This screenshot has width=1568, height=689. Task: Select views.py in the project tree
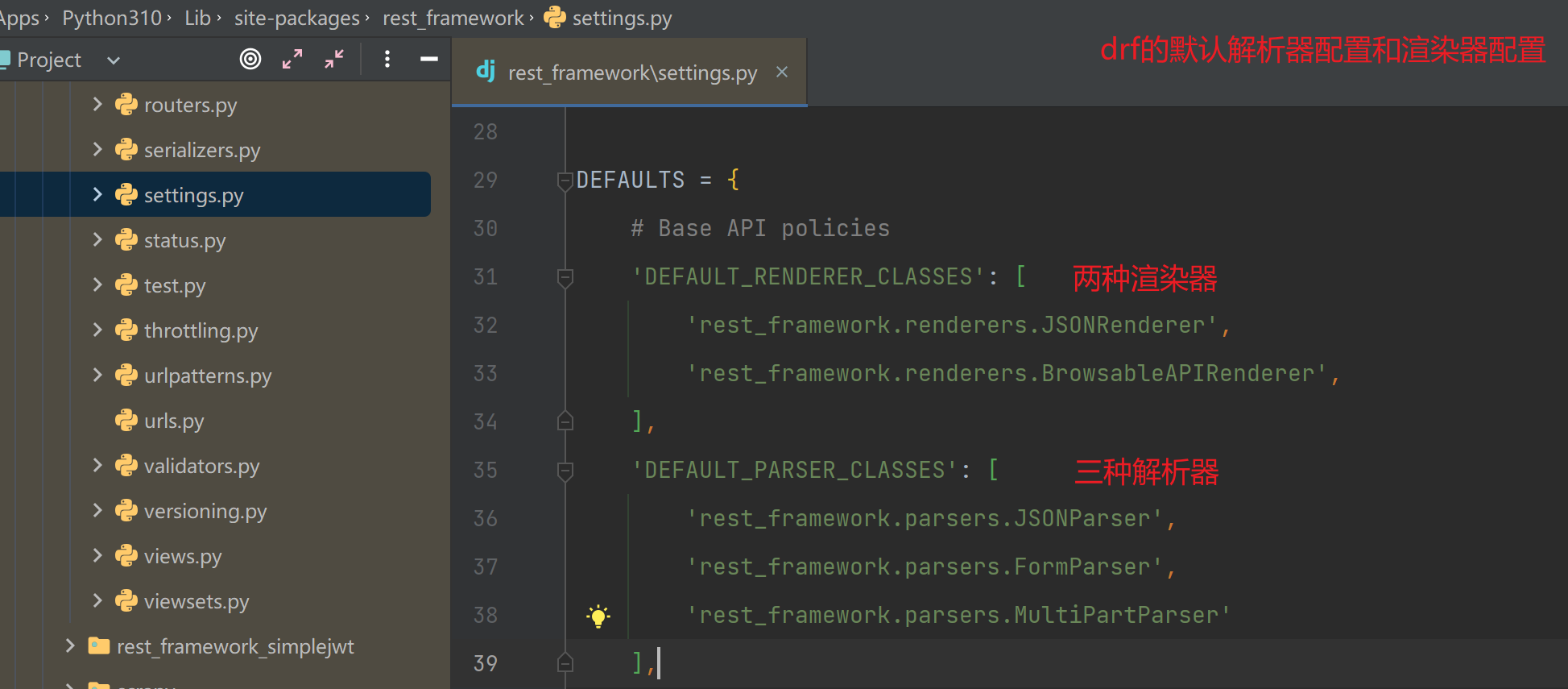click(x=183, y=556)
